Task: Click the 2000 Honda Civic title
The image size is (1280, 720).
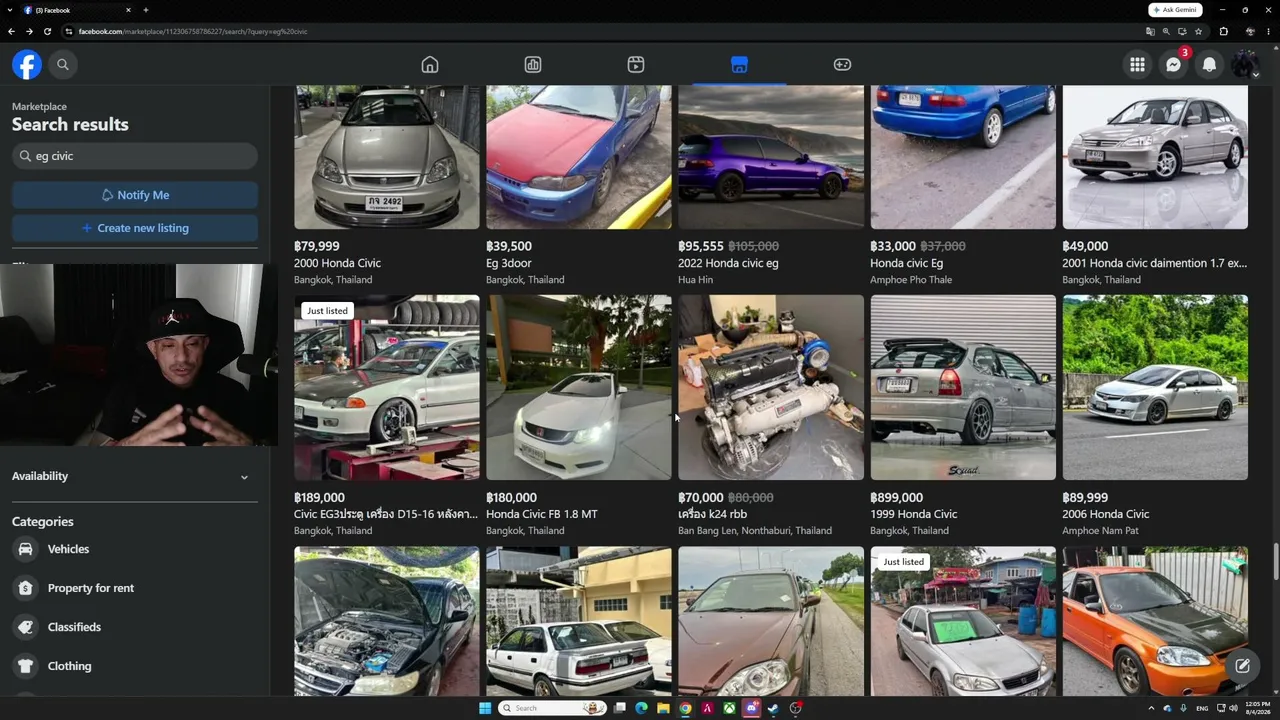Action: (x=337, y=263)
